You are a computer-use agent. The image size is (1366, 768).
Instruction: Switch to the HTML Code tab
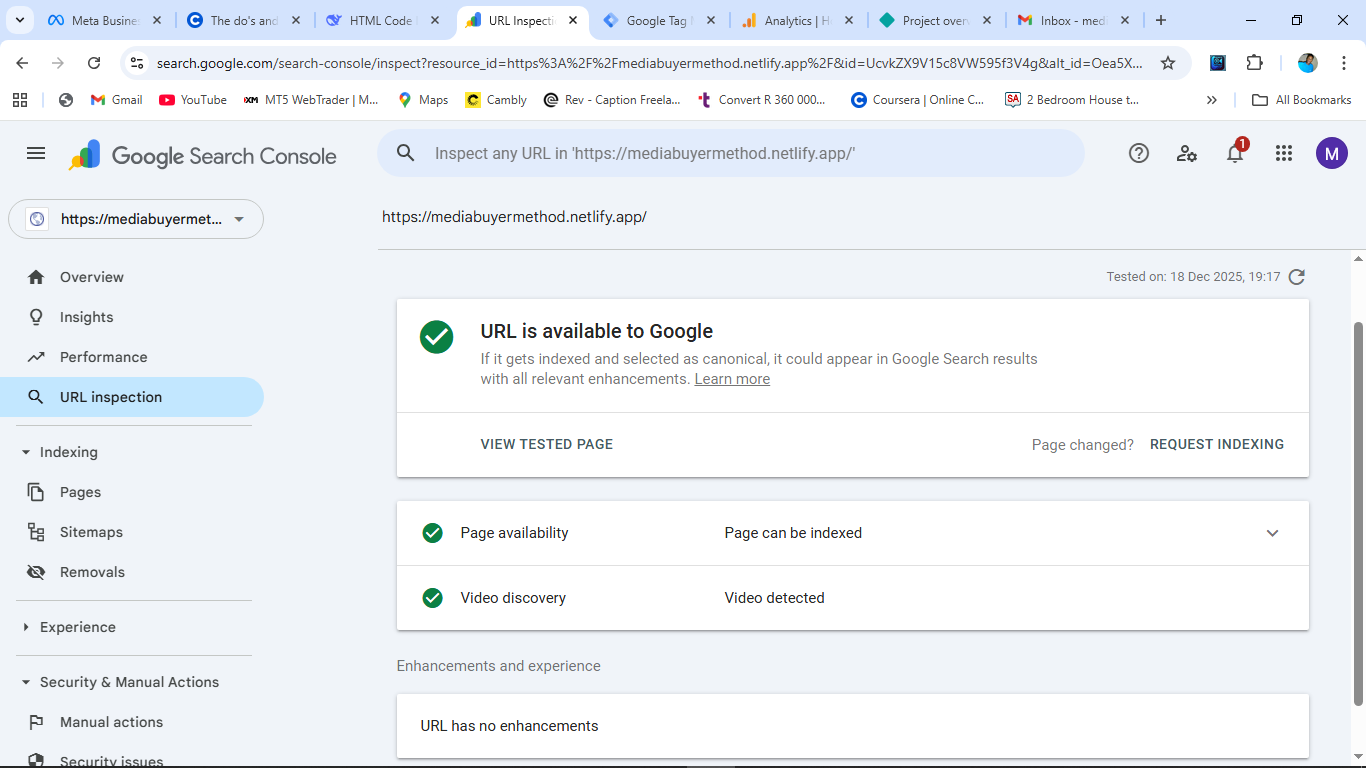(x=383, y=20)
